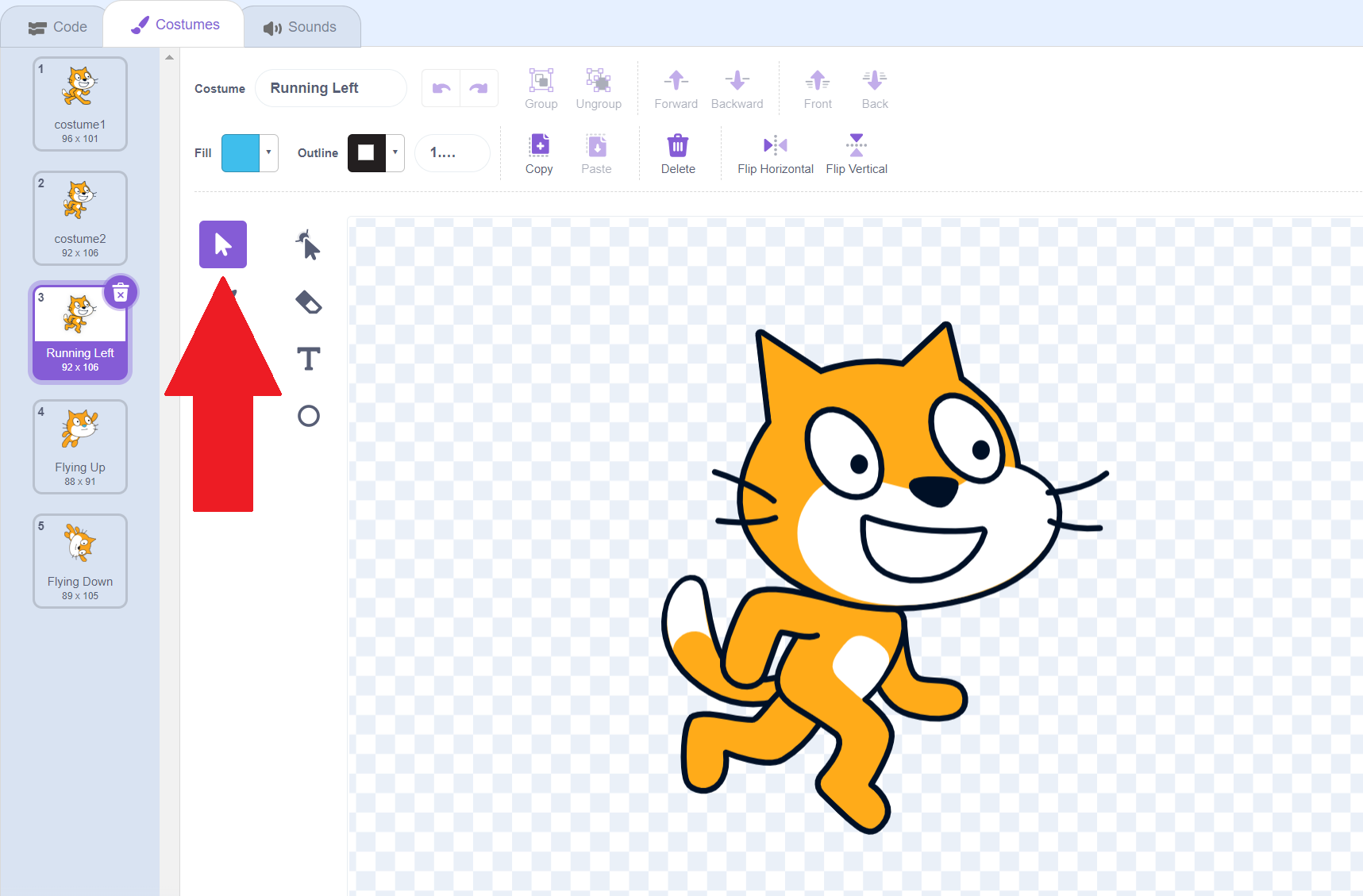Open the Fill color dropdown arrow

tap(269, 152)
